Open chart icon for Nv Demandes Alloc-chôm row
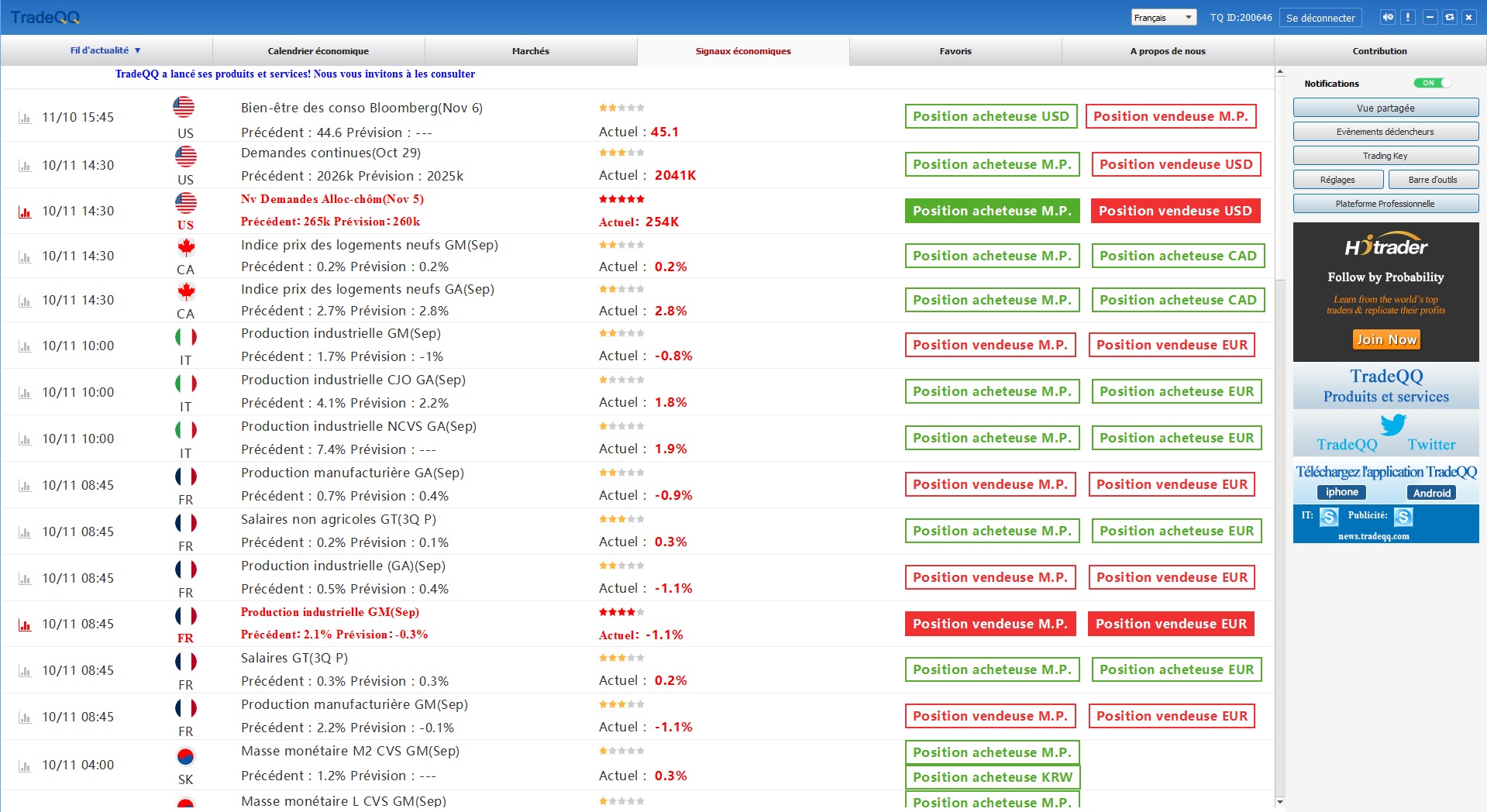Viewport: 1487px width, 812px height. click(x=25, y=212)
